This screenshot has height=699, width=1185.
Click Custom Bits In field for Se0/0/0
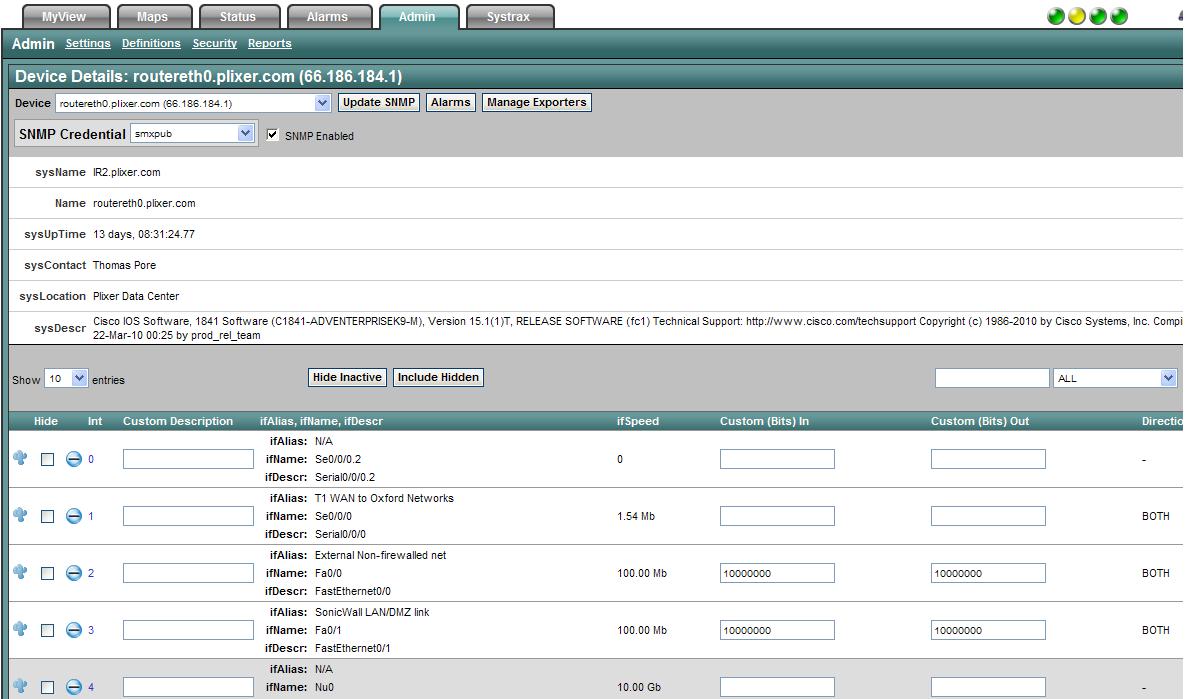pyautogui.click(x=777, y=516)
